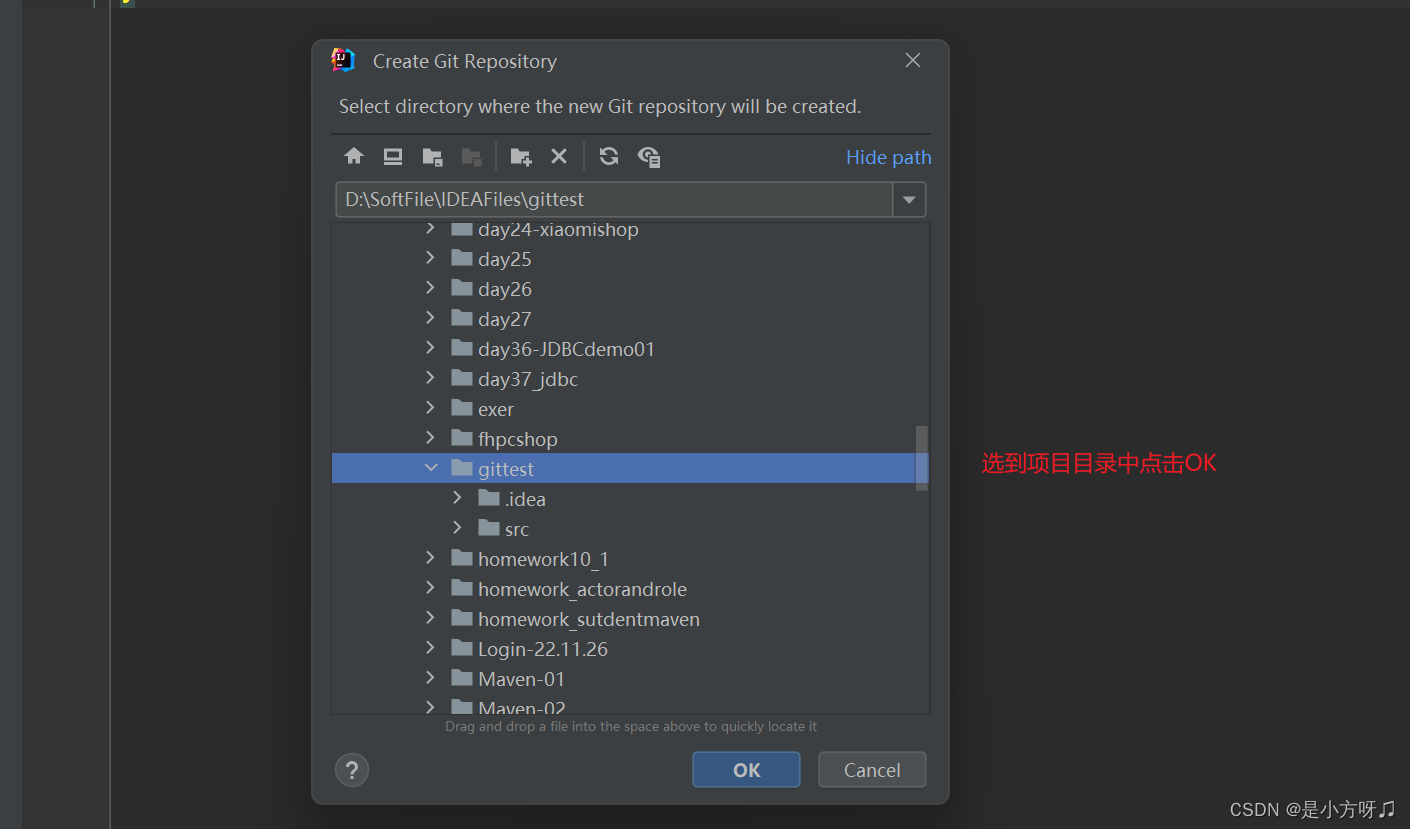This screenshot has width=1410, height=829.
Task: Create a new folder with the toolbar icon
Action: click(x=521, y=156)
